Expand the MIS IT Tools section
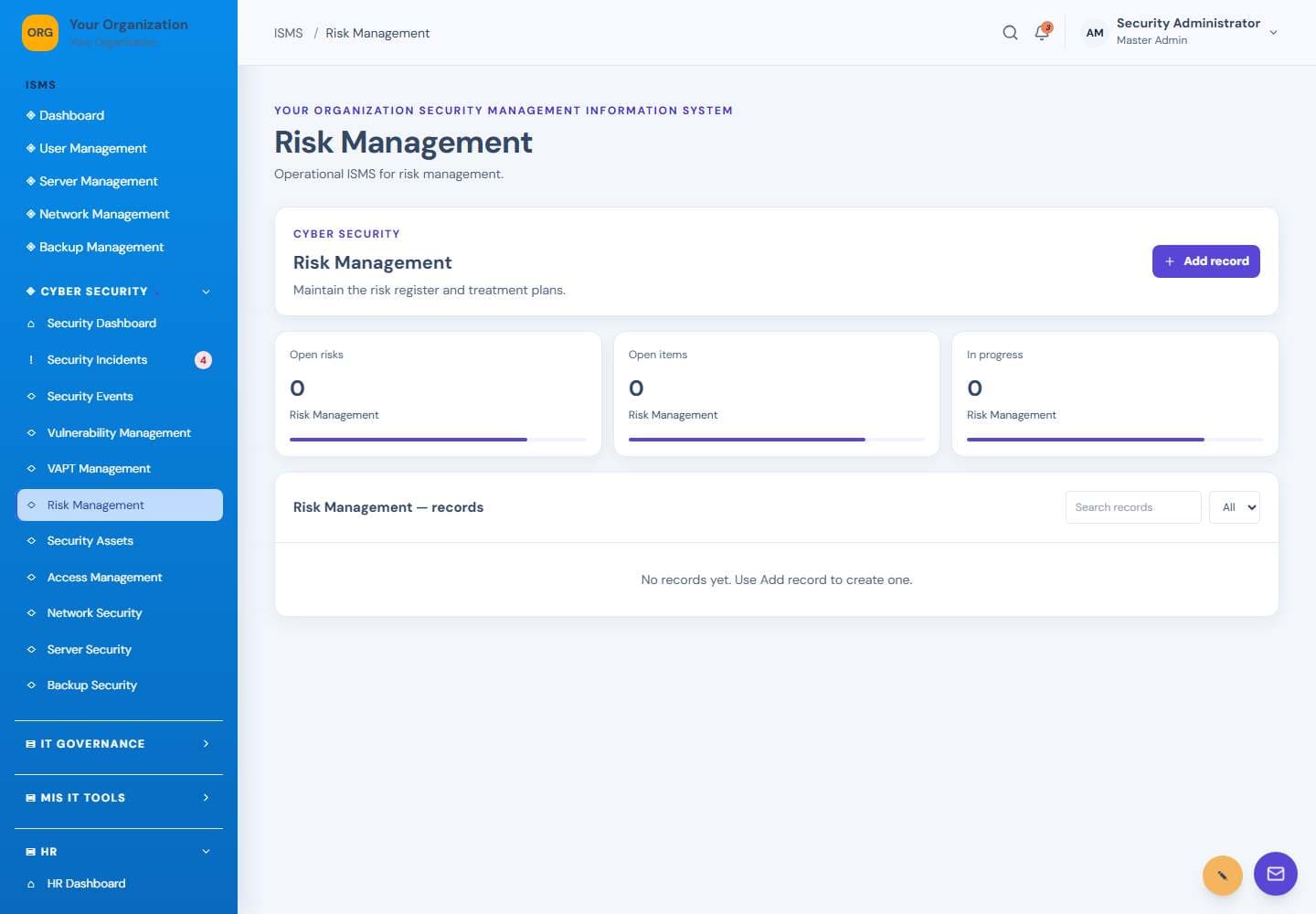This screenshot has width=1316, height=914. 206,798
